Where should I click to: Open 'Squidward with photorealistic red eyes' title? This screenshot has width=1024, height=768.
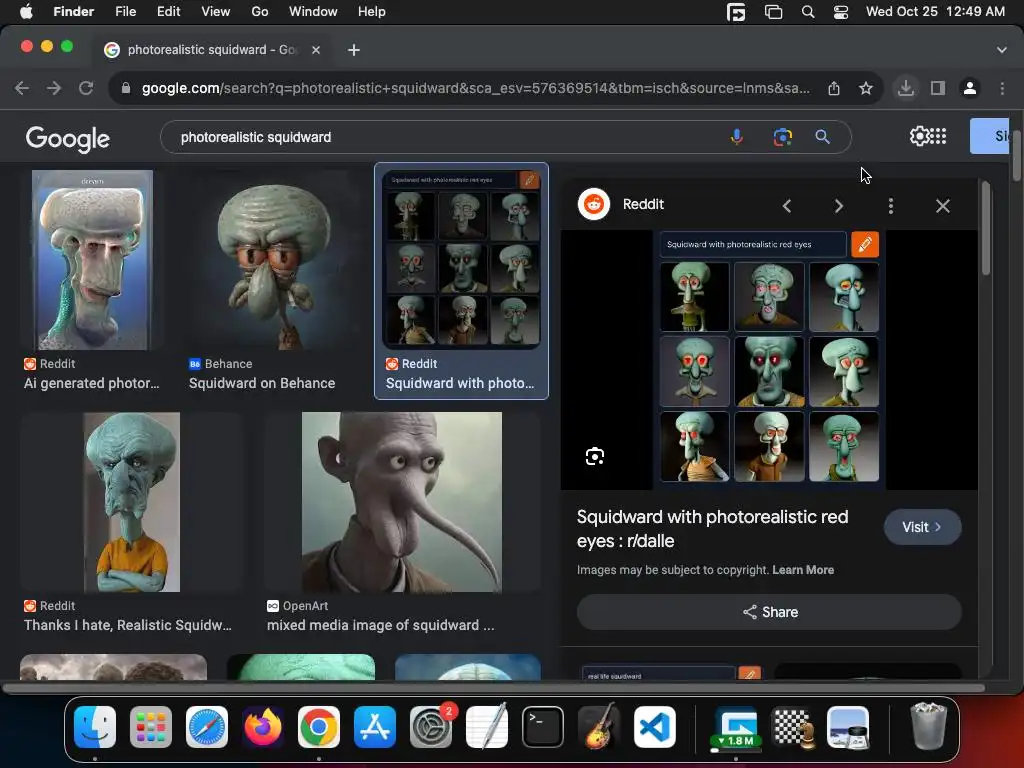[712, 529]
